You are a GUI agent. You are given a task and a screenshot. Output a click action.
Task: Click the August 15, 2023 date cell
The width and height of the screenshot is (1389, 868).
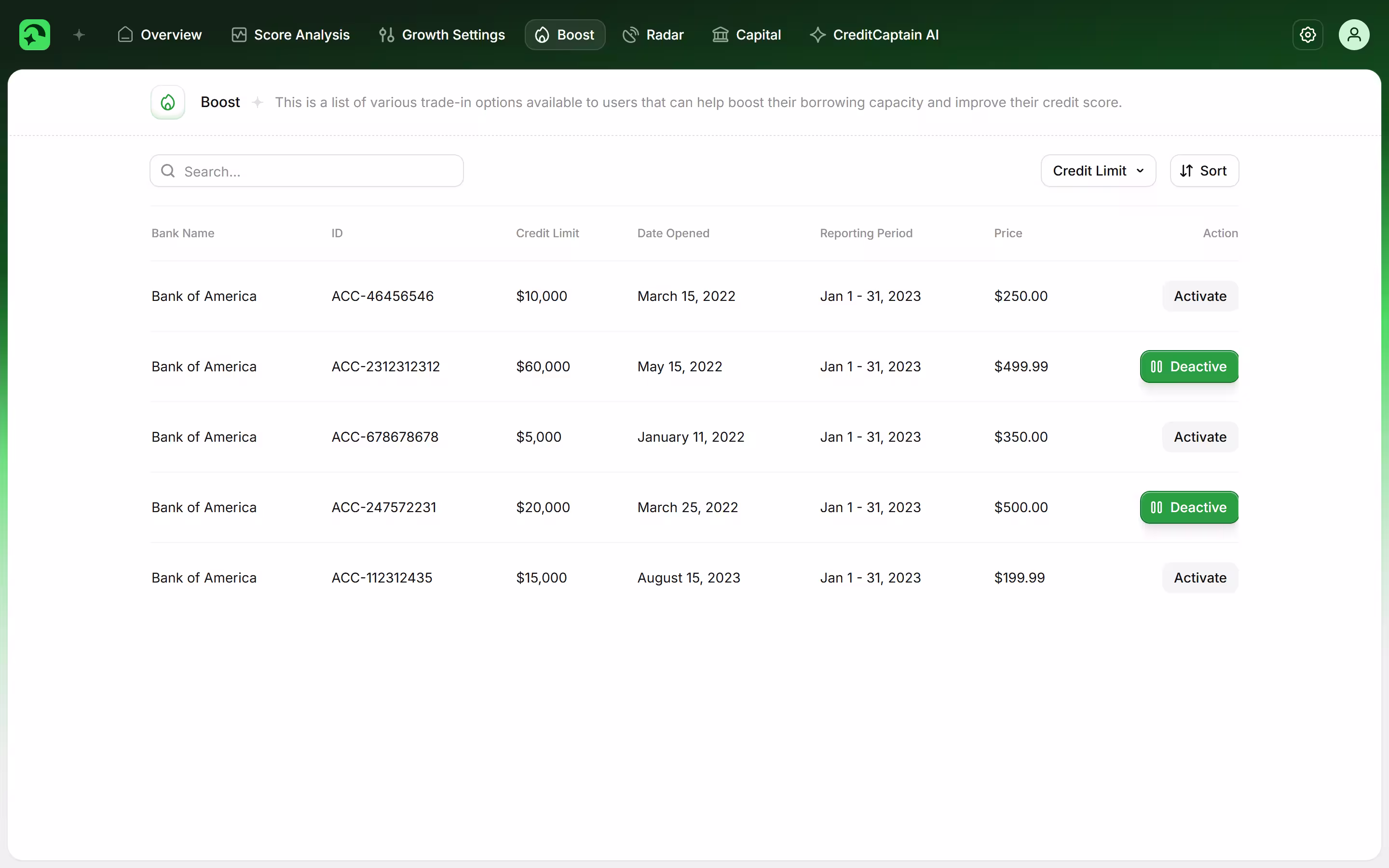689,578
